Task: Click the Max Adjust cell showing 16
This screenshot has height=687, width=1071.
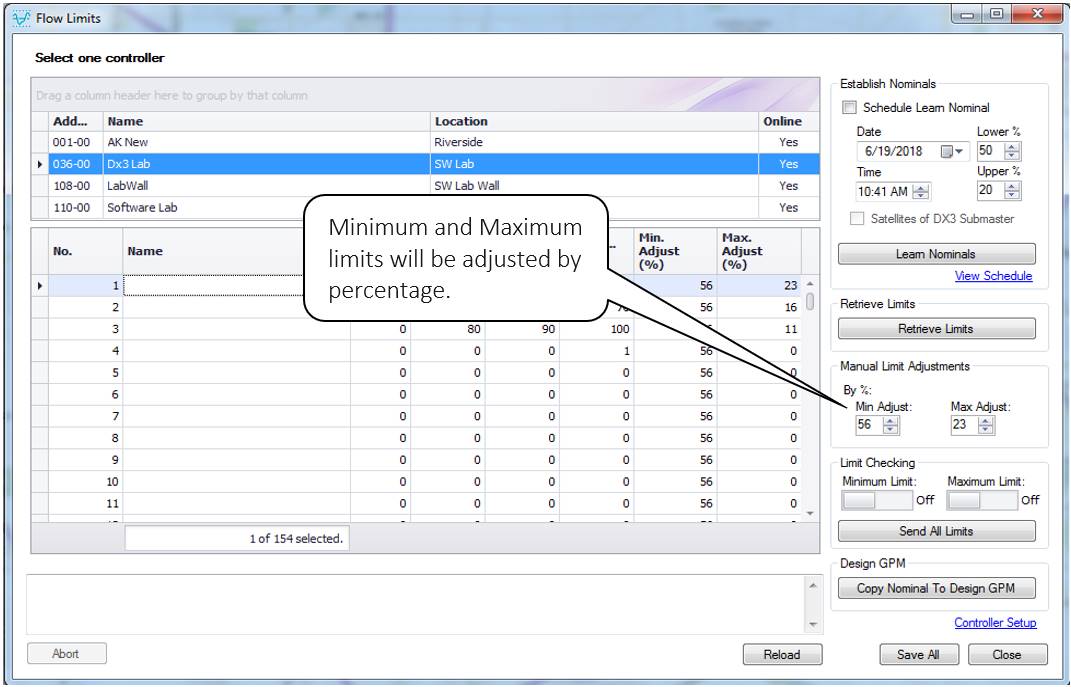Action: [759, 307]
